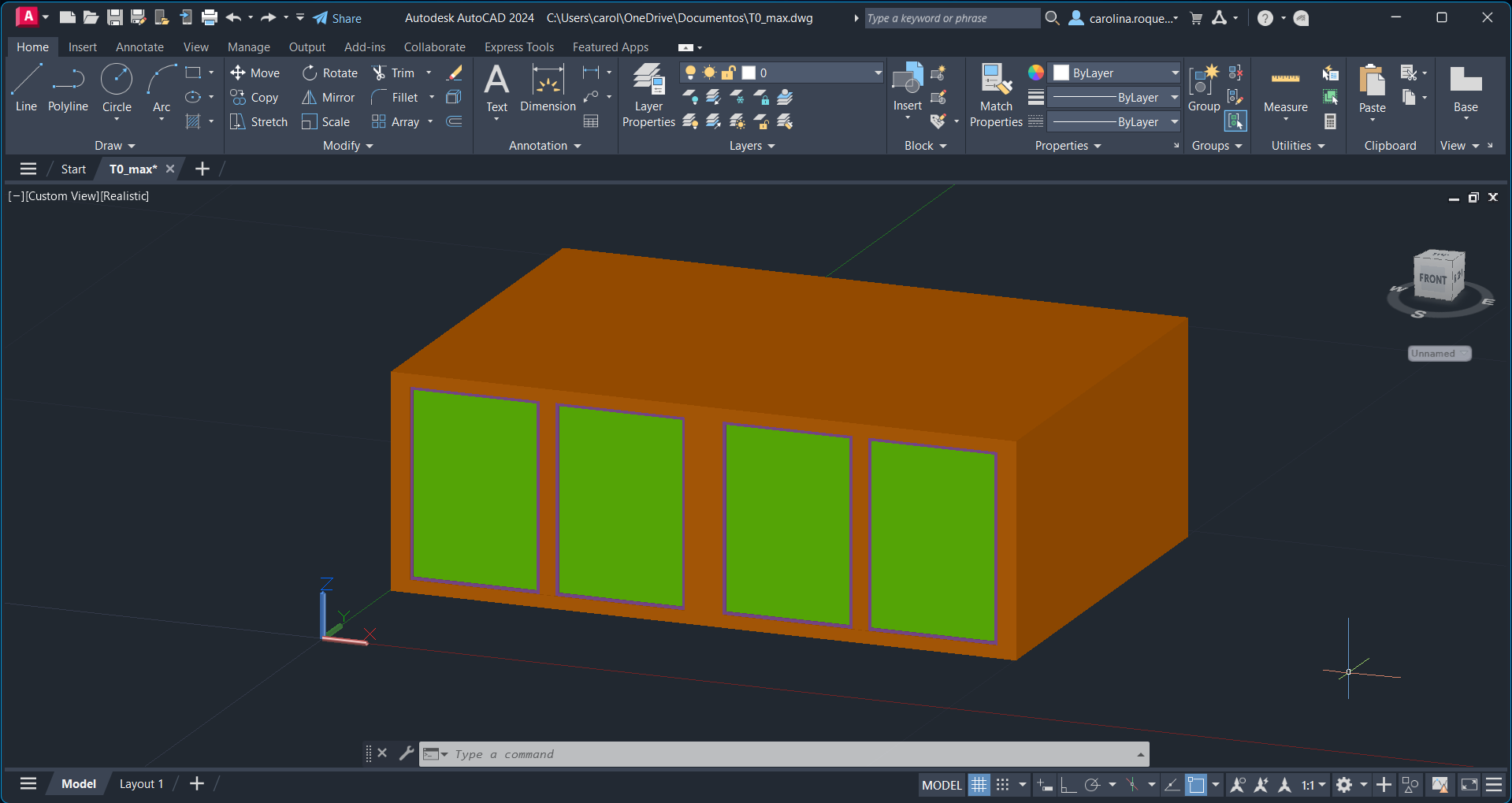Activate the Mirror tool
The height and width of the screenshot is (803, 1512).
tap(329, 98)
